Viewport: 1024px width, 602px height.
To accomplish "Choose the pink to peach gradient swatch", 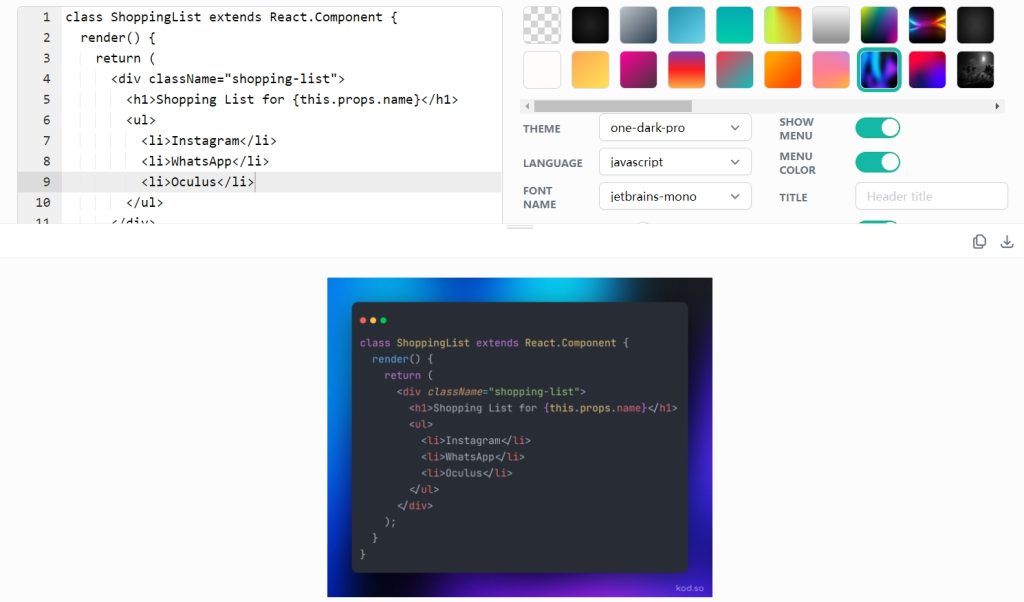I will click(831, 69).
